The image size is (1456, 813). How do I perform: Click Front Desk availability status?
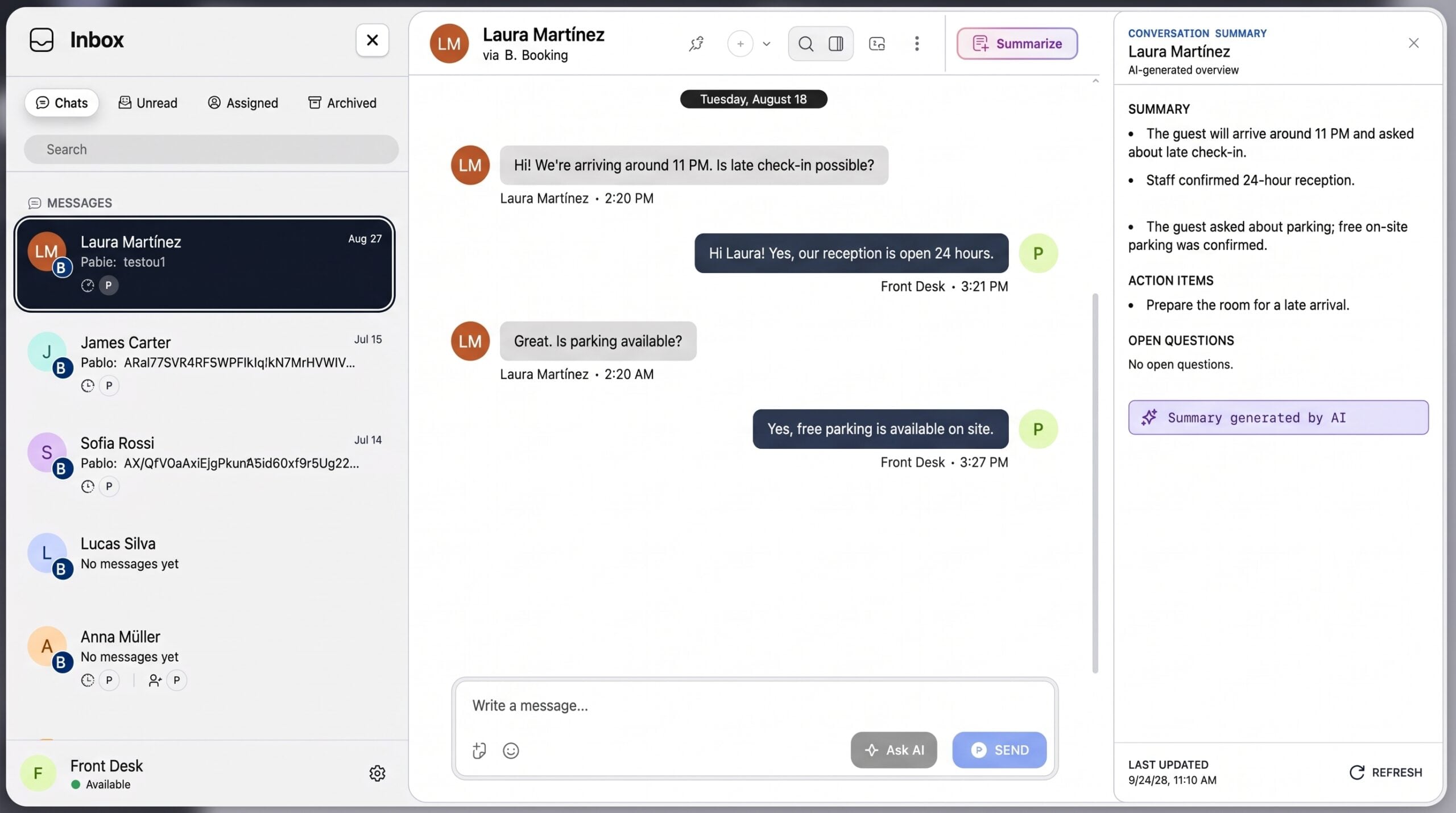pos(101,785)
